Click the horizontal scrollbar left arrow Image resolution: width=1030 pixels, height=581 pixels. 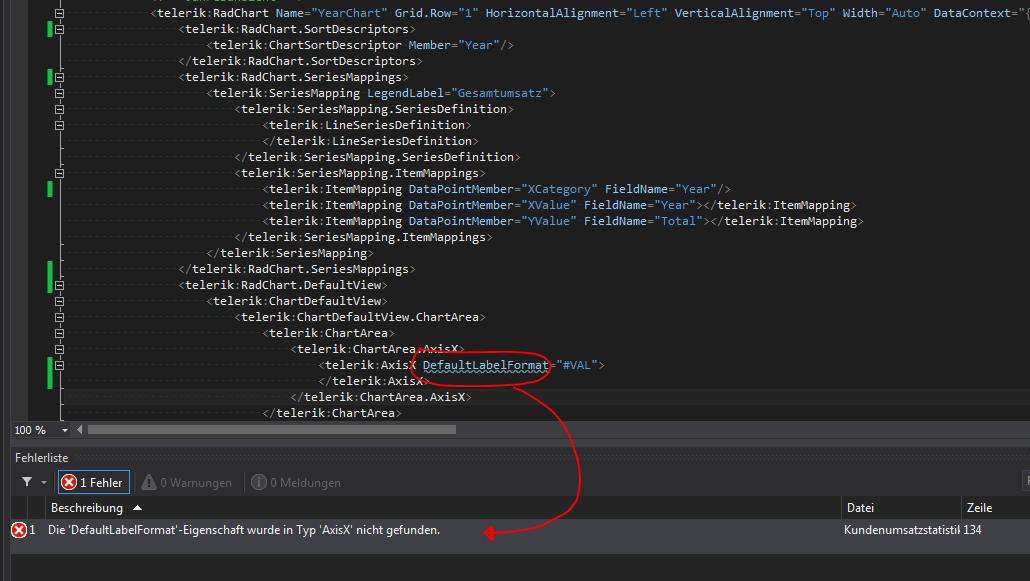pos(79,430)
